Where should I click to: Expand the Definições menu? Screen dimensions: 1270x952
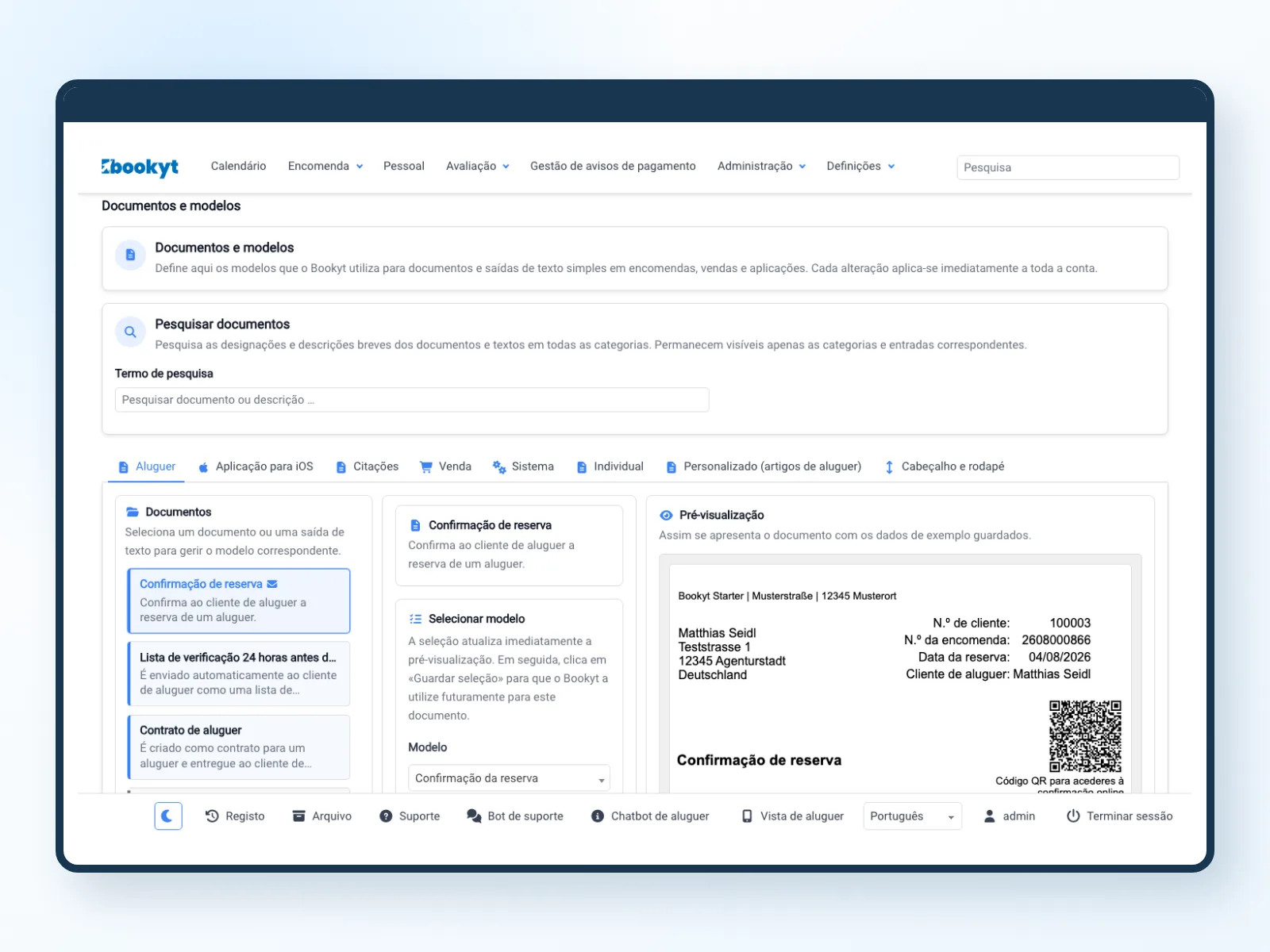tap(860, 166)
